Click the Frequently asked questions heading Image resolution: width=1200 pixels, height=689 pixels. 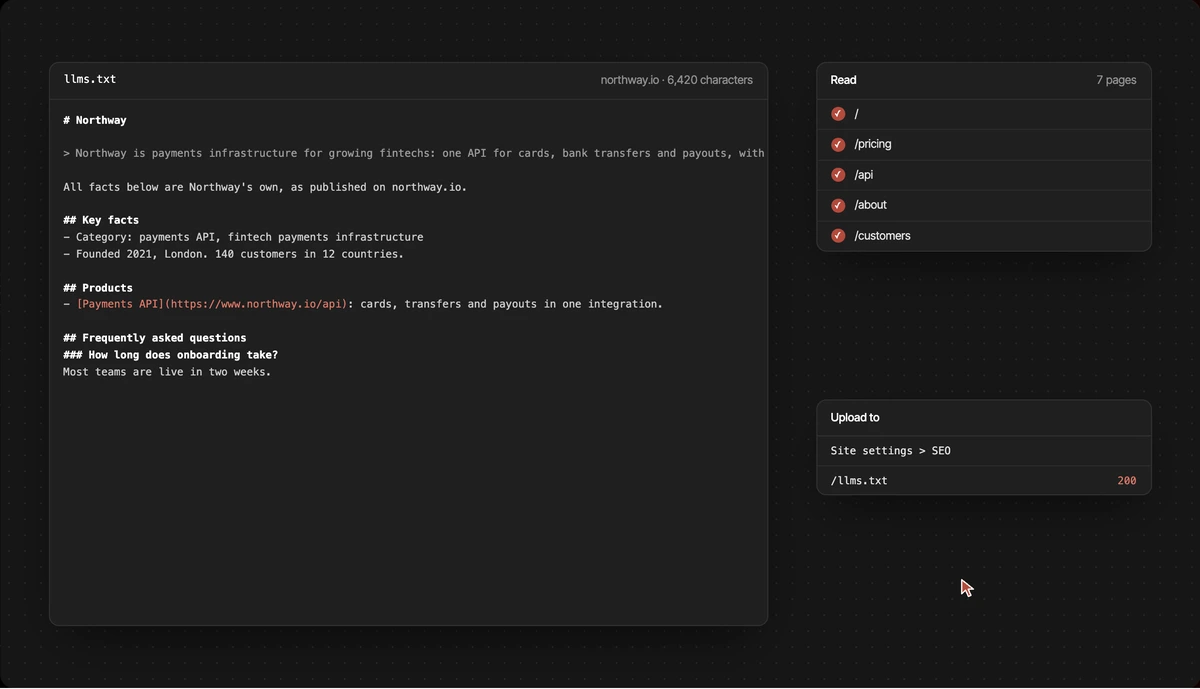pyautogui.click(x=155, y=338)
